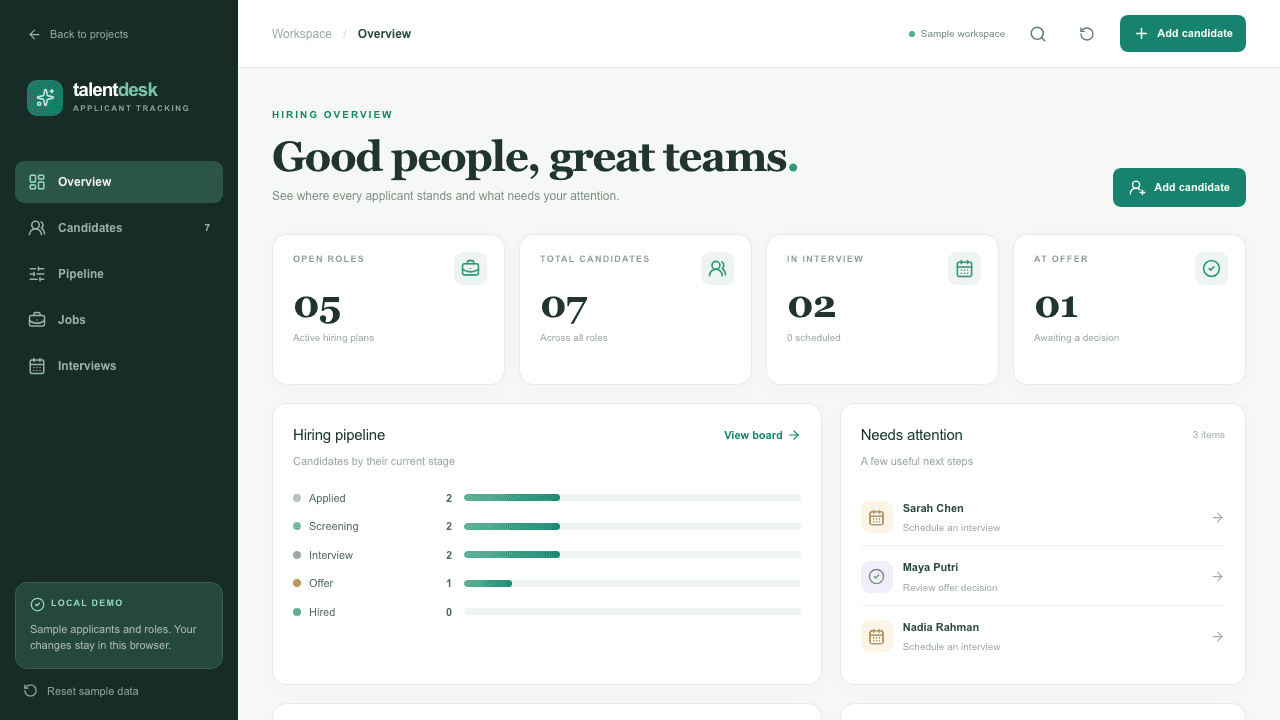Click the check-circle icon beside Maya Putri
This screenshot has width=1280, height=720.
click(877, 577)
